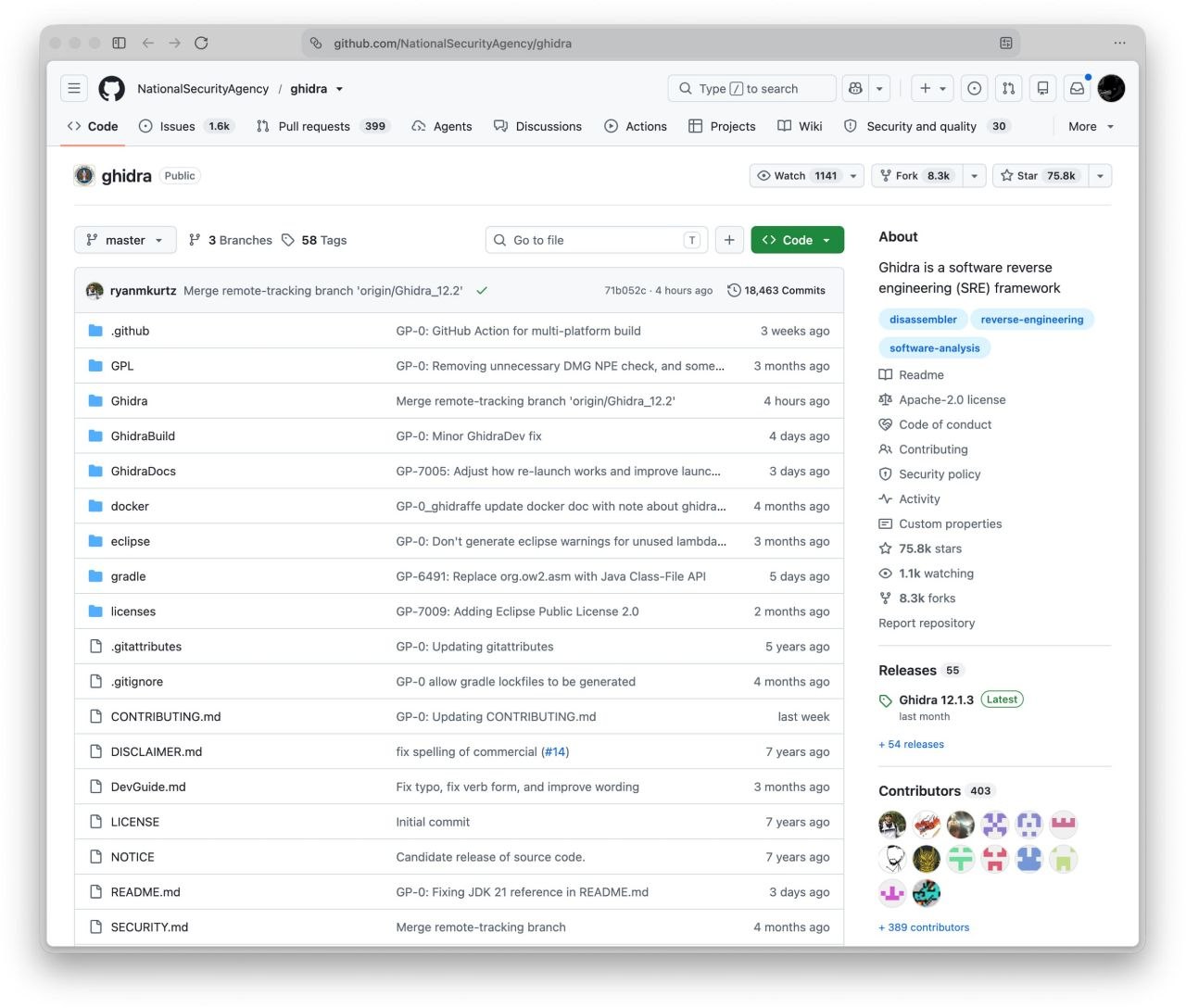
Task: Open the Ghidra 12.1.3 latest release
Action: (936, 699)
